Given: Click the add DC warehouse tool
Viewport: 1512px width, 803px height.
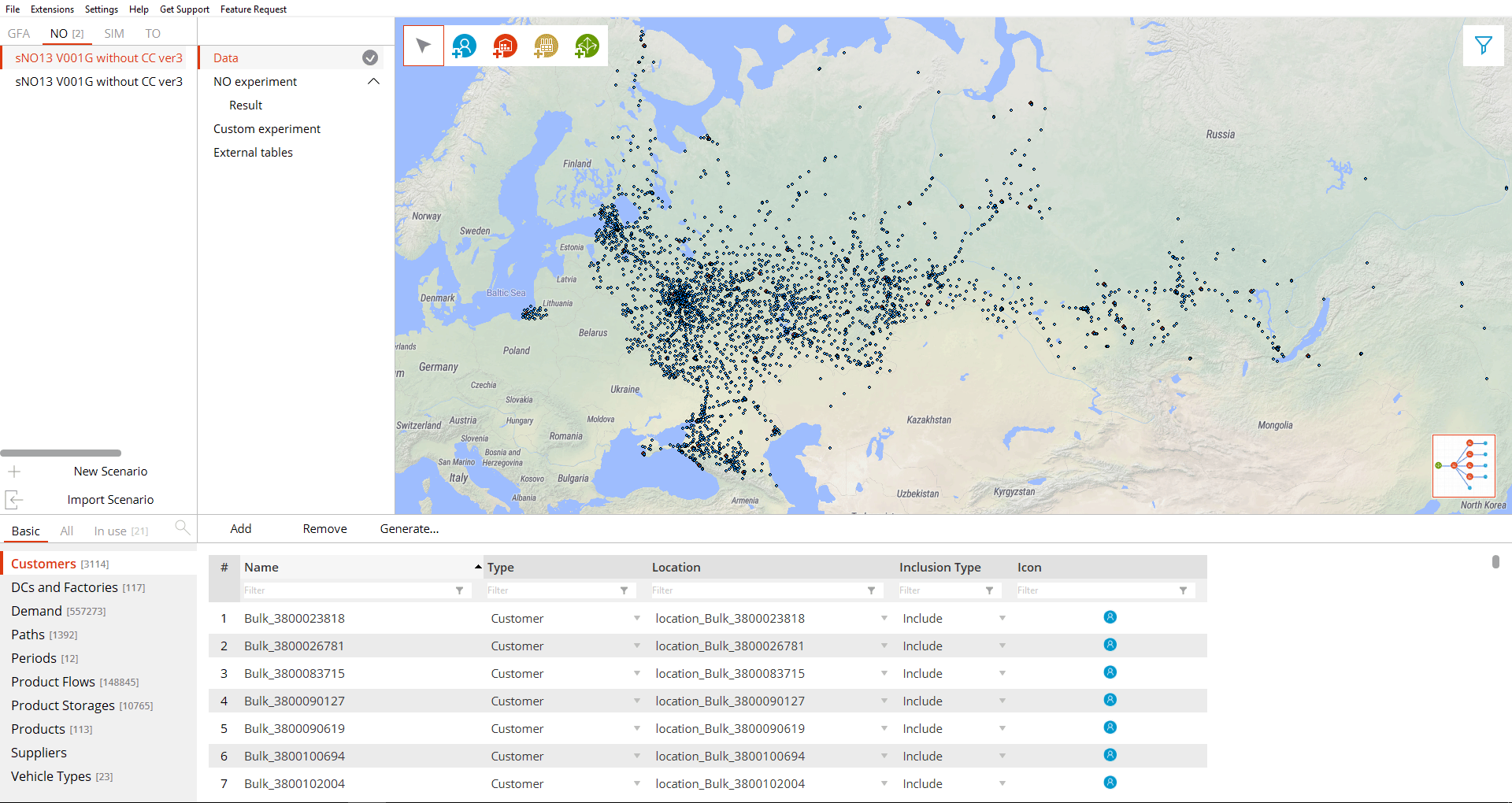Looking at the screenshot, I should coord(505,46).
